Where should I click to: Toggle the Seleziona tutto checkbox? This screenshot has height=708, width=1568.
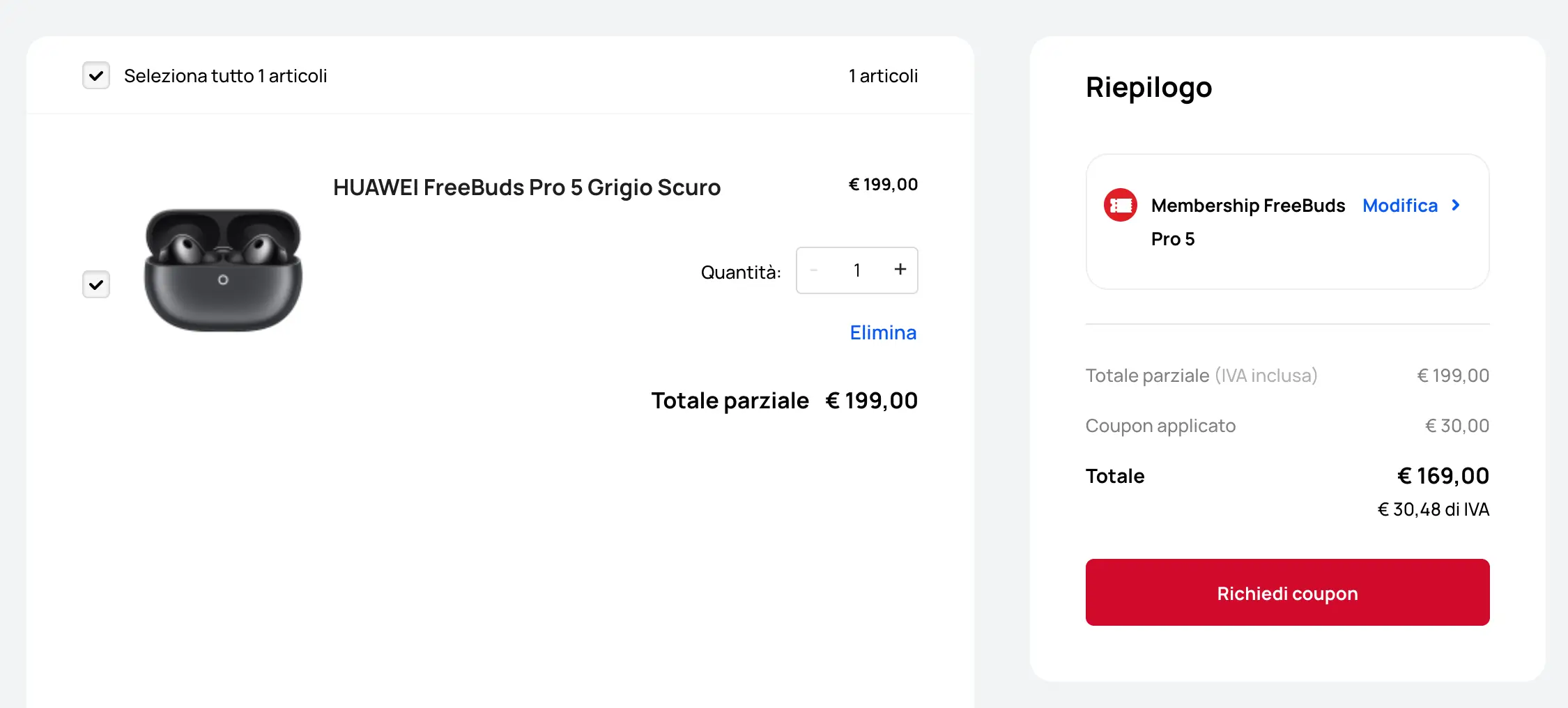click(x=96, y=75)
